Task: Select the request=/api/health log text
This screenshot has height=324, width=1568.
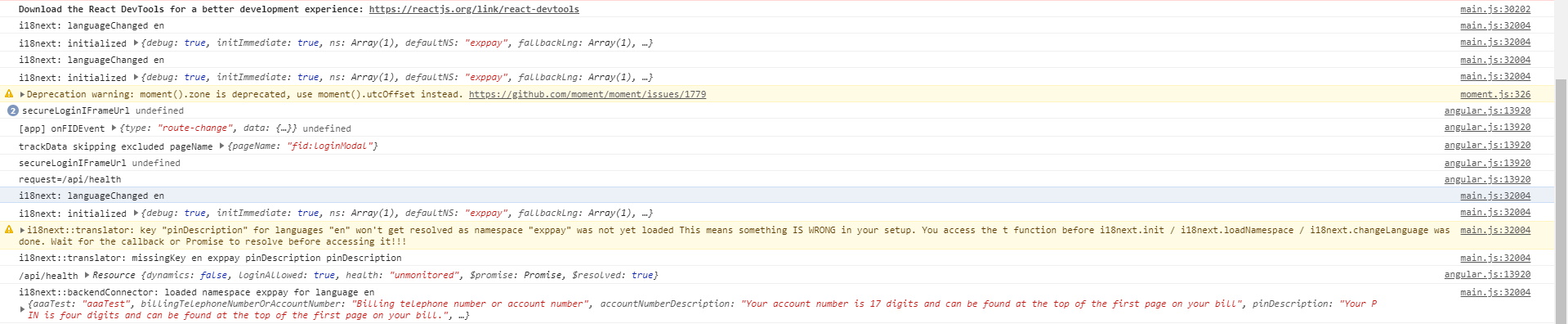Action: click(69, 179)
